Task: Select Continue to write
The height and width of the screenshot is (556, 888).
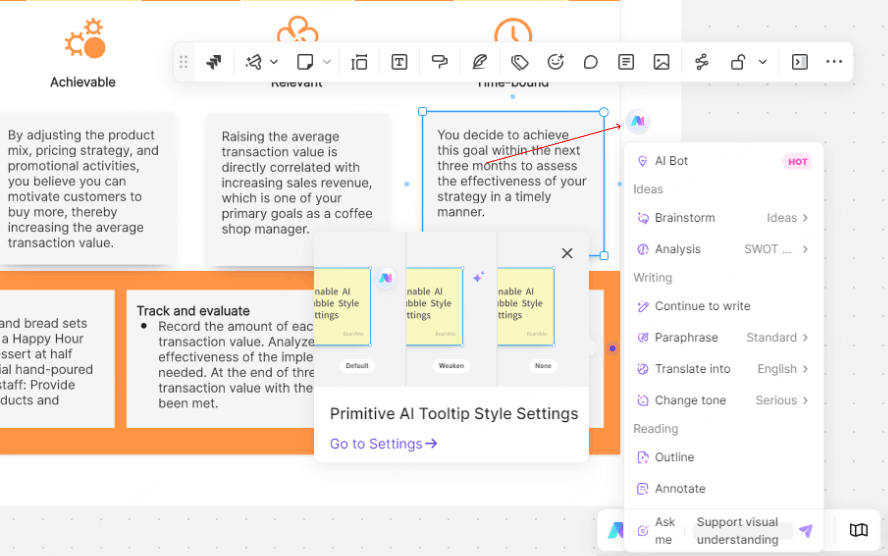Action: click(723, 306)
